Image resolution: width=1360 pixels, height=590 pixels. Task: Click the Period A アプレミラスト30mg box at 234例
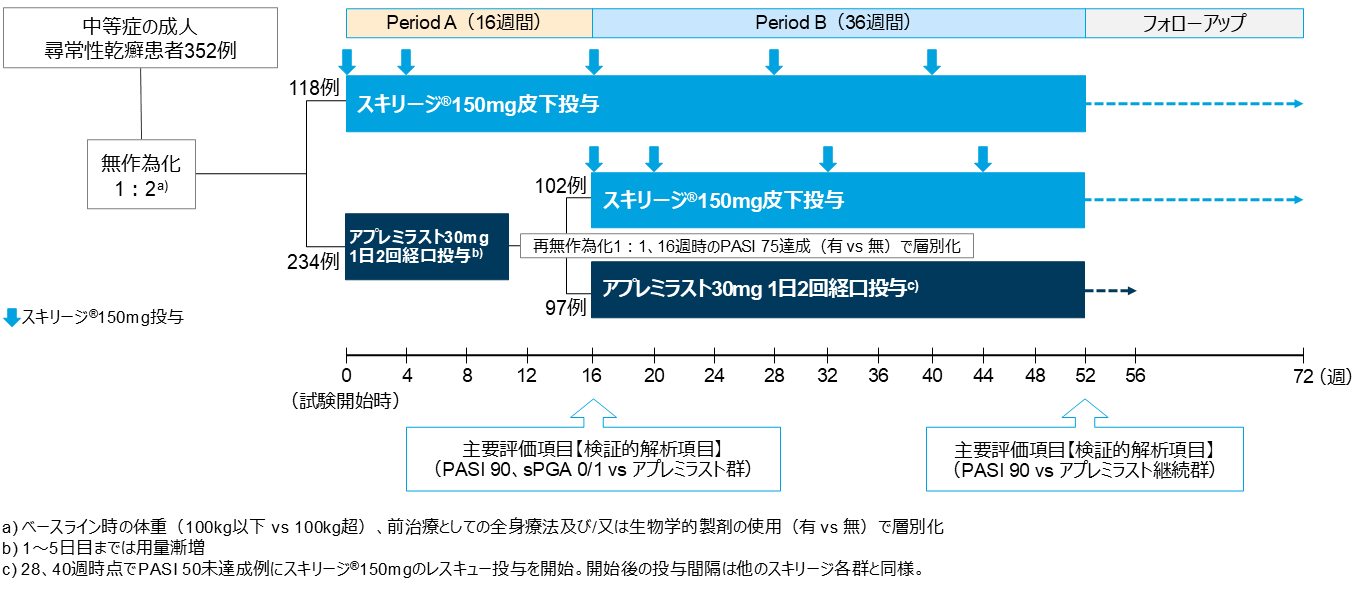coord(427,246)
